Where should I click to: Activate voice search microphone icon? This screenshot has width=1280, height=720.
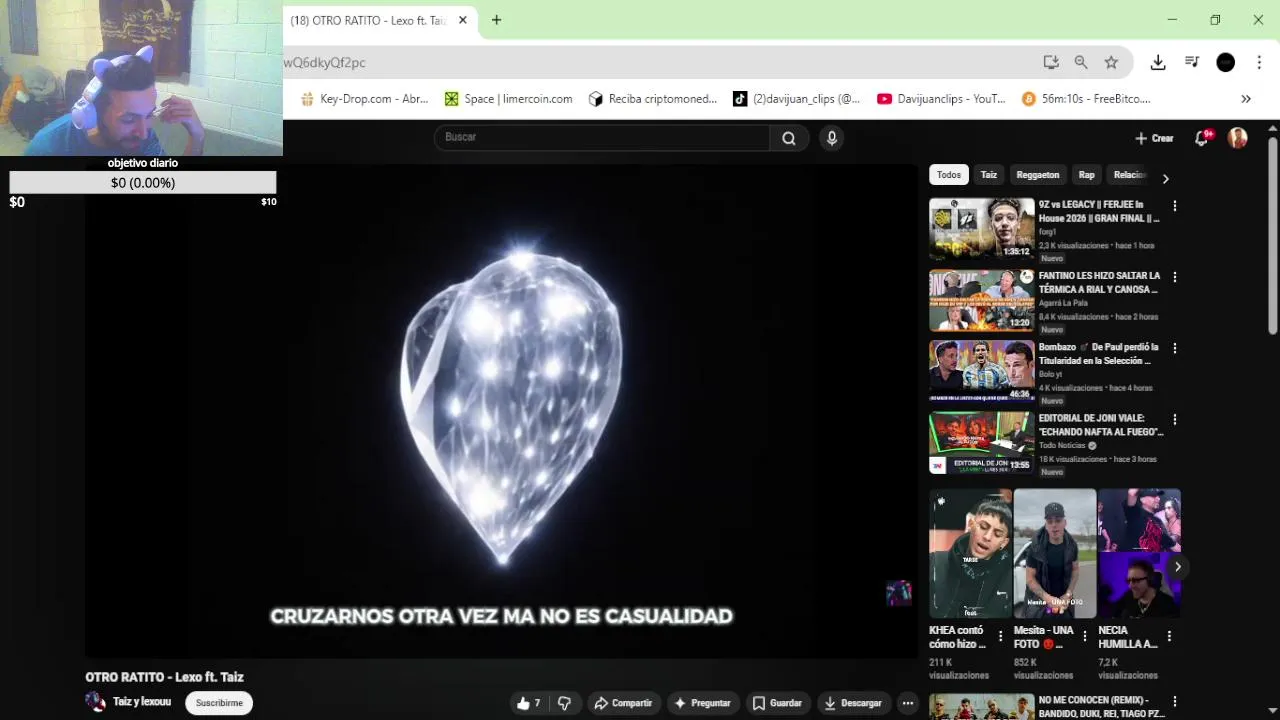pyautogui.click(x=831, y=138)
